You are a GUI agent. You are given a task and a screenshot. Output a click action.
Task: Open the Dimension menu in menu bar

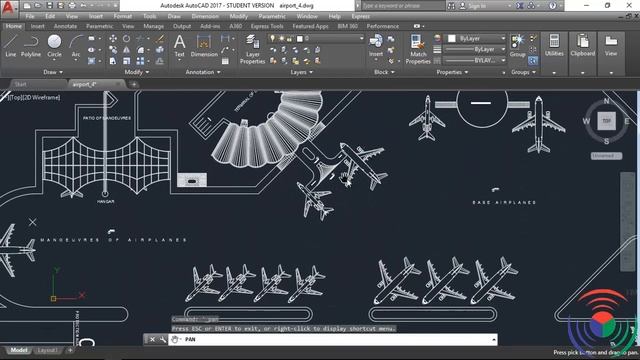coord(205,16)
